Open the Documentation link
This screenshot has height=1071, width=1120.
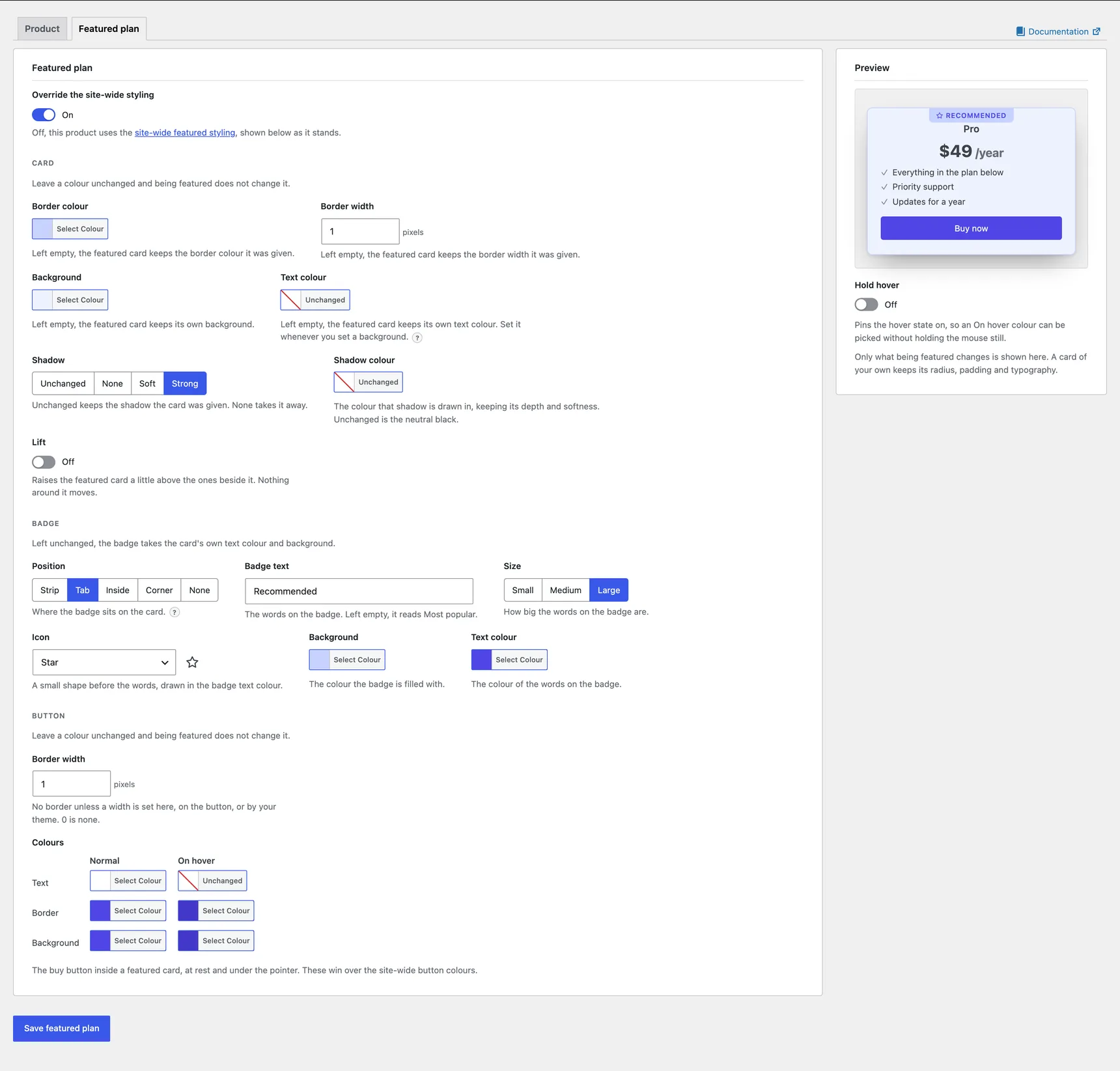(1058, 31)
